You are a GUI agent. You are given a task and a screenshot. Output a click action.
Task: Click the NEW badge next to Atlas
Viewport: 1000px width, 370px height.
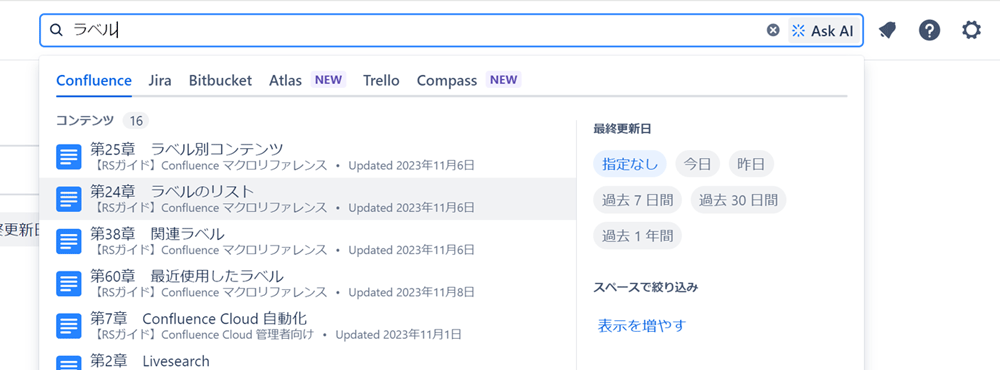click(x=328, y=80)
